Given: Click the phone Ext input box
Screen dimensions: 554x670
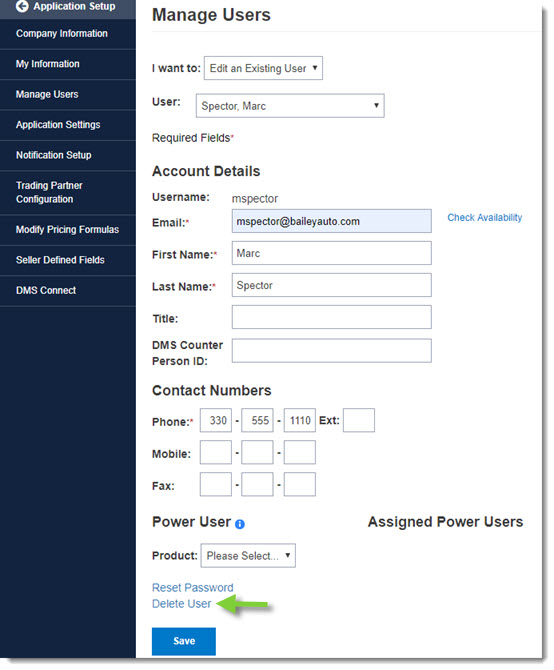Looking at the screenshot, I should (359, 420).
